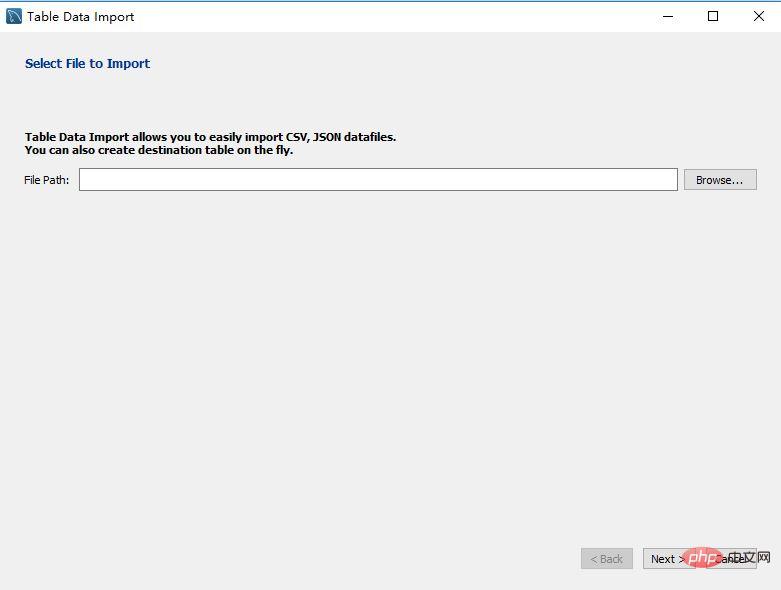The width and height of the screenshot is (781, 590).
Task: Click empty title bar area right of the title
Action: [400, 16]
